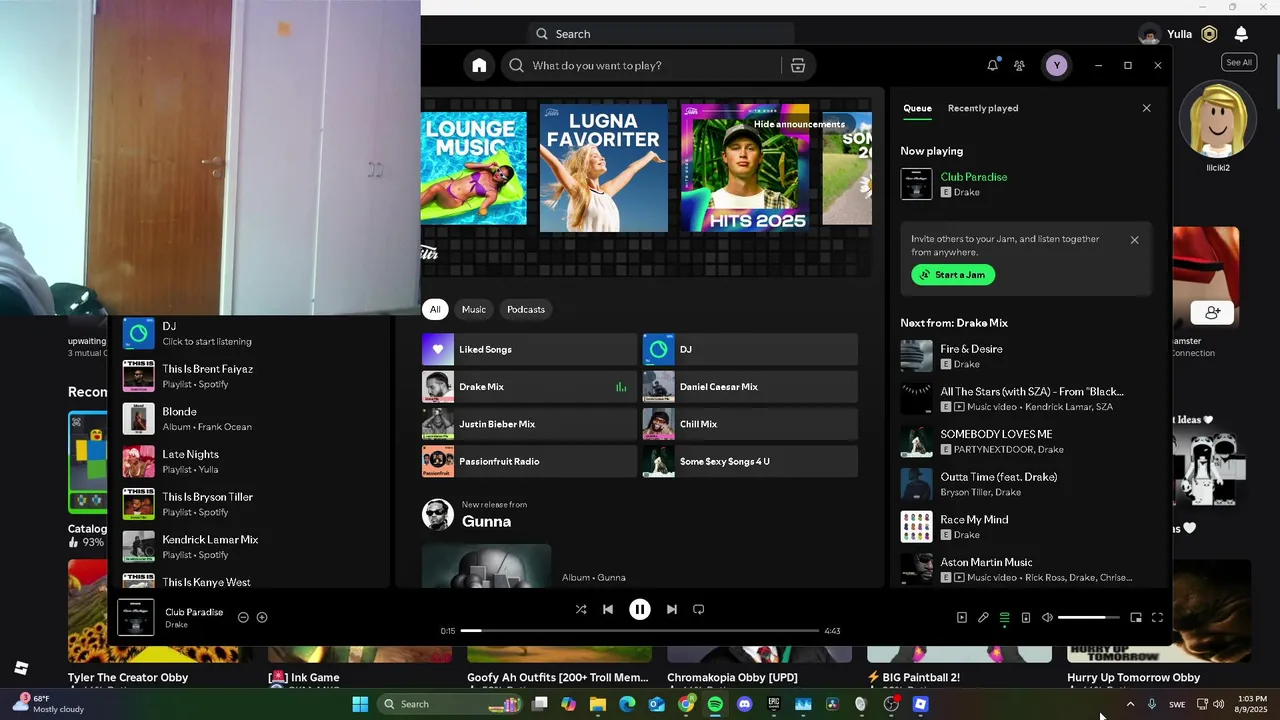Viewport: 1280px width, 720px height.
Task: Open Blonde album in library
Action: tap(250, 419)
